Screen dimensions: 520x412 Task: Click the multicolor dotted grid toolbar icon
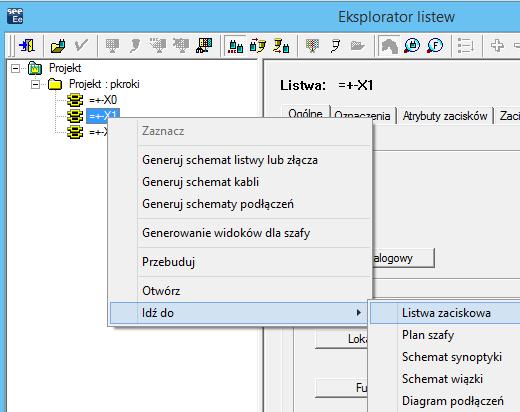coord(312,46)
